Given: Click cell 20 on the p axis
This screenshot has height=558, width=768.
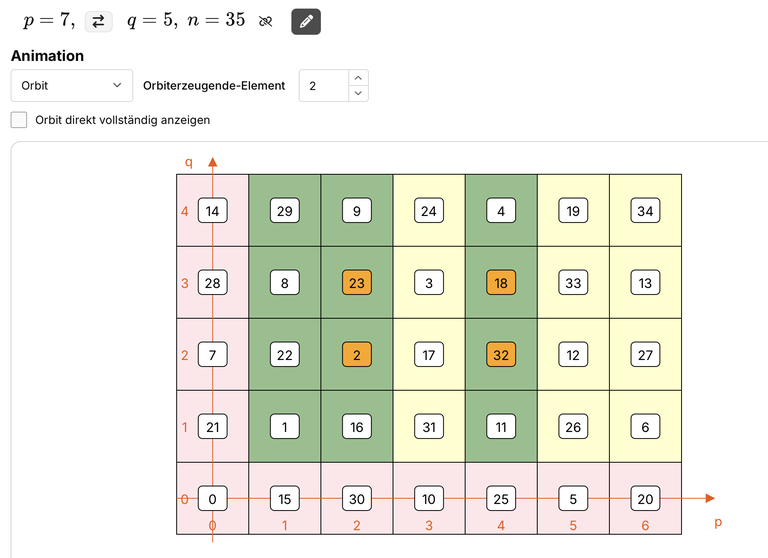Looking at the screenshot, I should pos(645,499).
